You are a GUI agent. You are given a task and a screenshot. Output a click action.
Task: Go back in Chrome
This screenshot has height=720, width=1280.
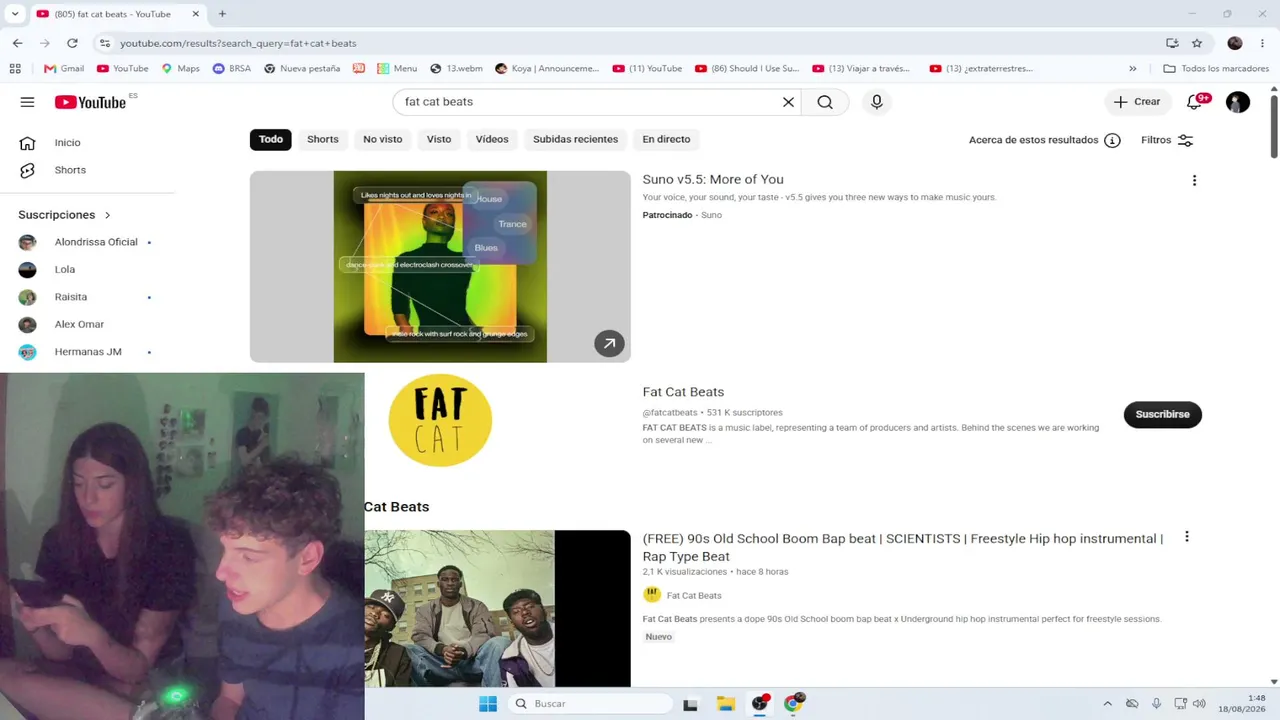pos(18,43)
